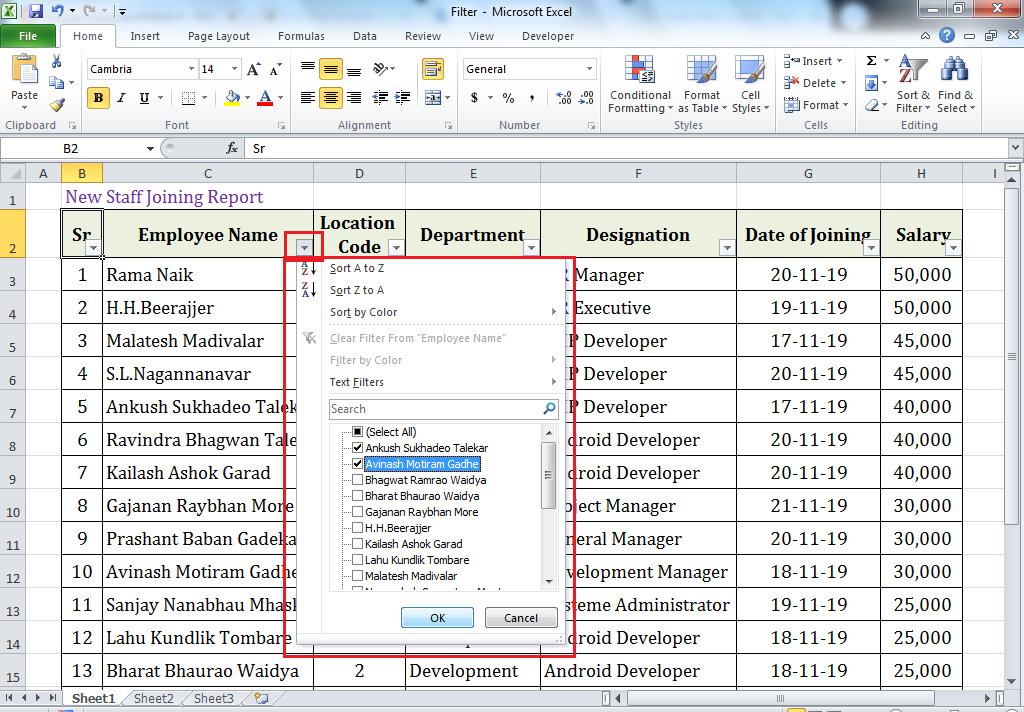Open the Location Code filter dropdown

396,248
